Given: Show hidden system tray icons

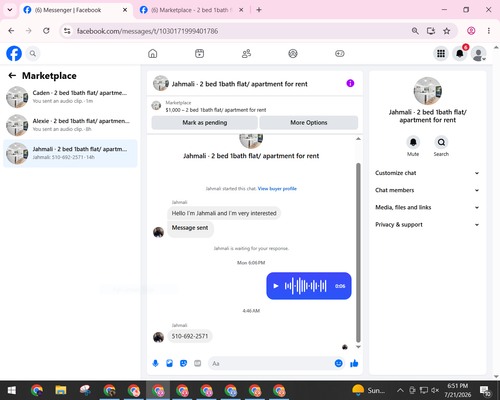Looking at the screenshot, I should pos(400,390).
